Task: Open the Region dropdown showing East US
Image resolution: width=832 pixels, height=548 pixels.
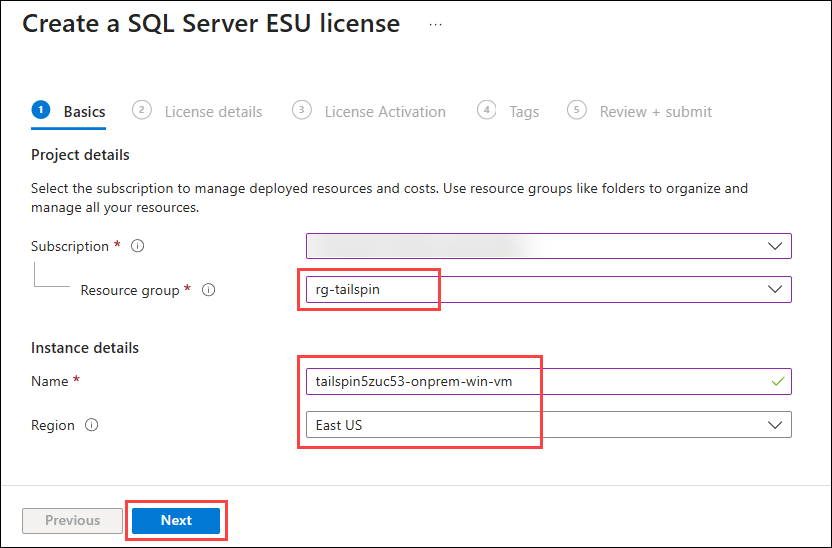Action: (x=549, y=424)
